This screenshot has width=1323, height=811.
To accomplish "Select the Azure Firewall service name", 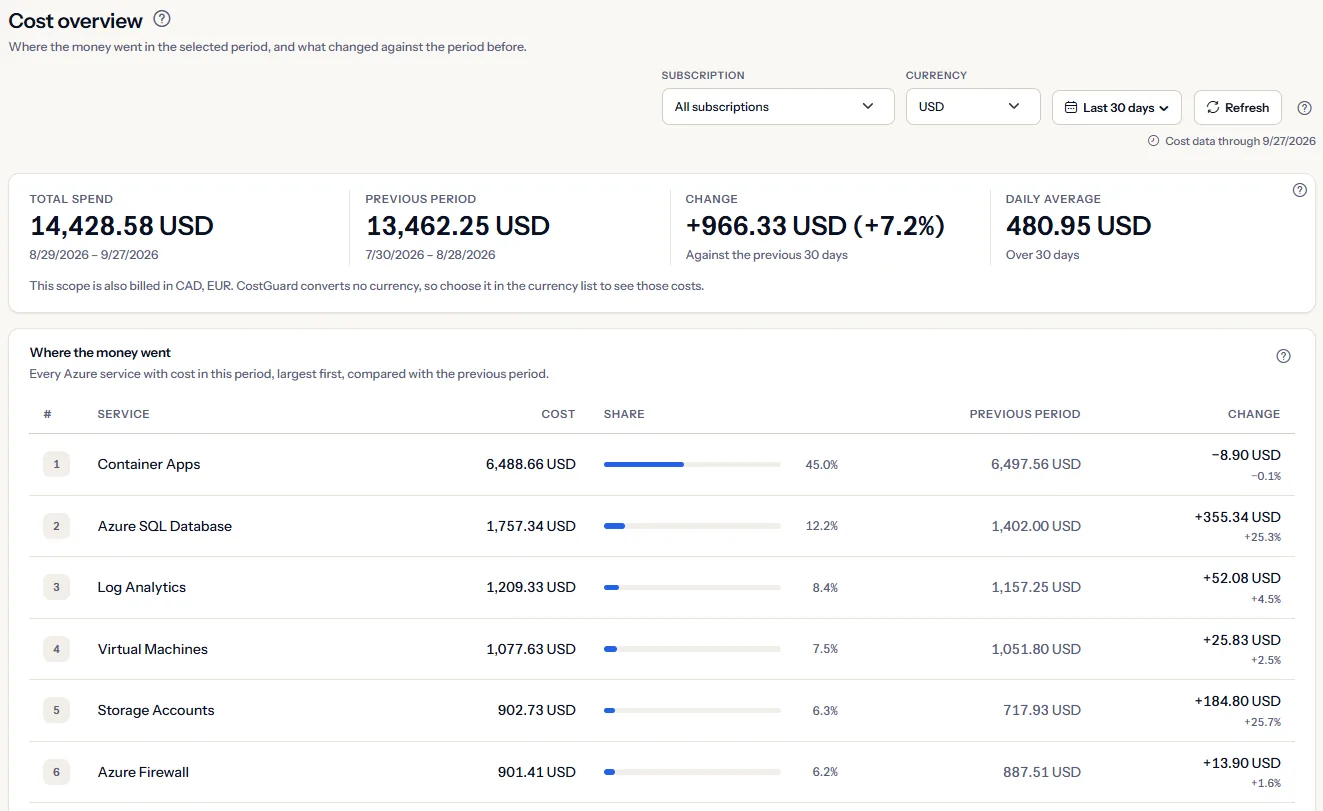I will (x=143, y=772).
